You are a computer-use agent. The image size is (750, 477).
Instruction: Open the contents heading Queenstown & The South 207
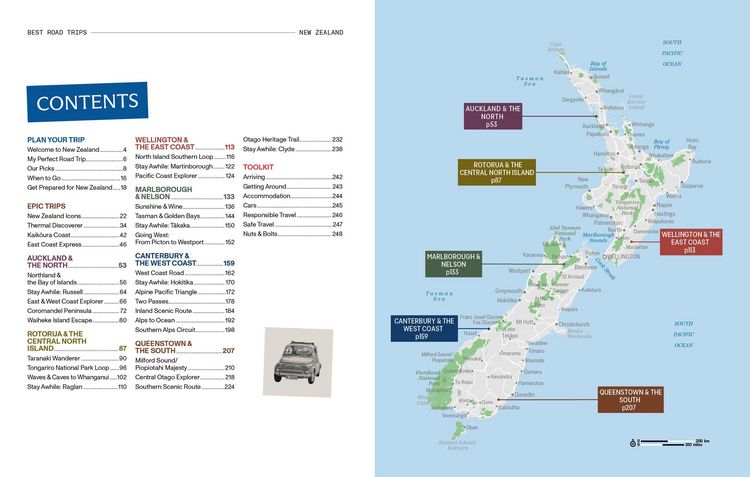(x=185, y=347)
